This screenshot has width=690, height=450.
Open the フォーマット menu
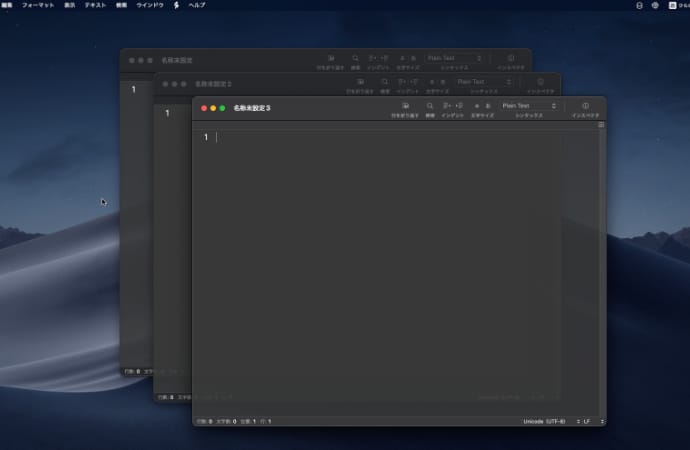pos(38,5)
